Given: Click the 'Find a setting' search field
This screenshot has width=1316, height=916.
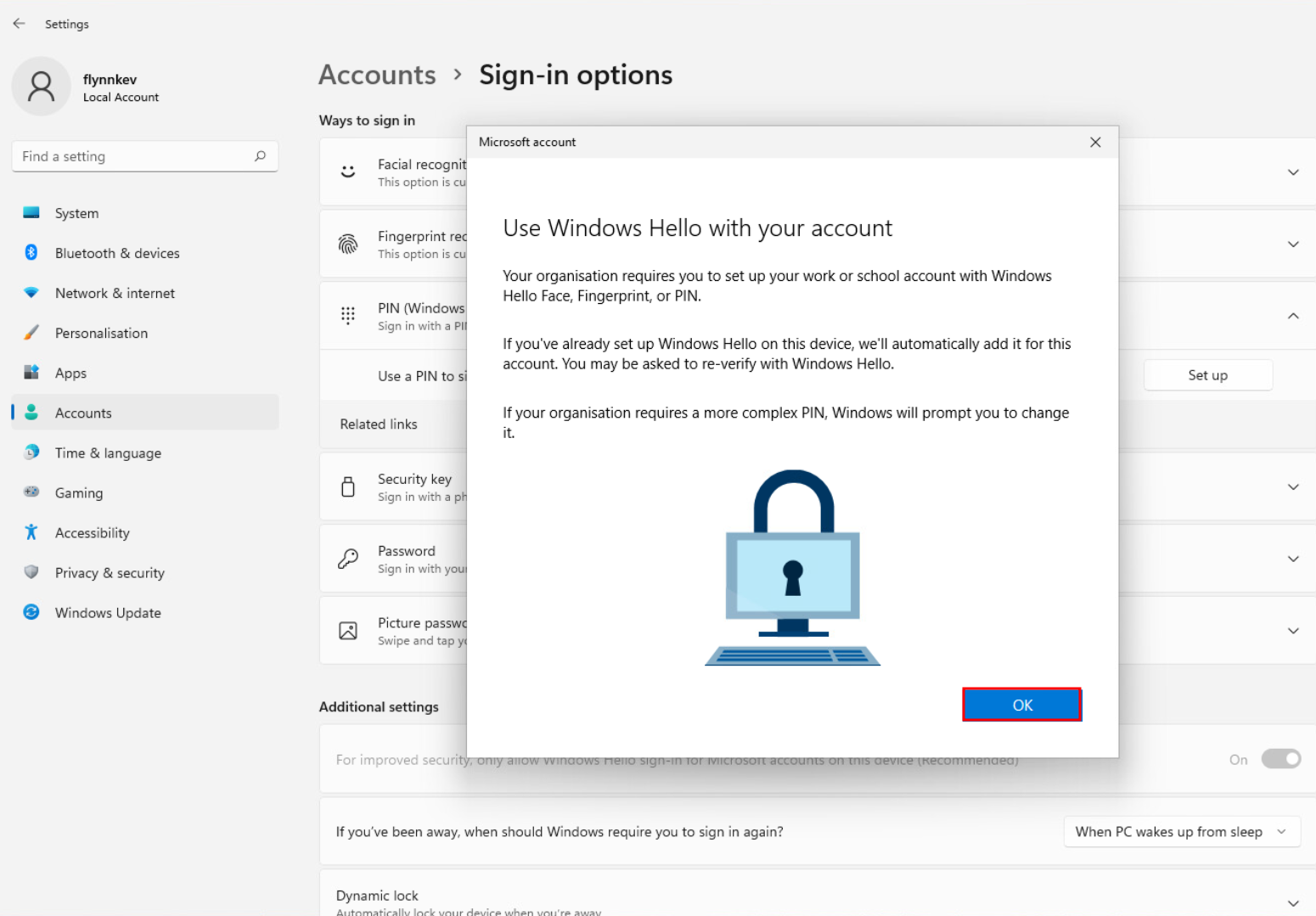Looking at the screenshot, I should [x=136, y=156].
